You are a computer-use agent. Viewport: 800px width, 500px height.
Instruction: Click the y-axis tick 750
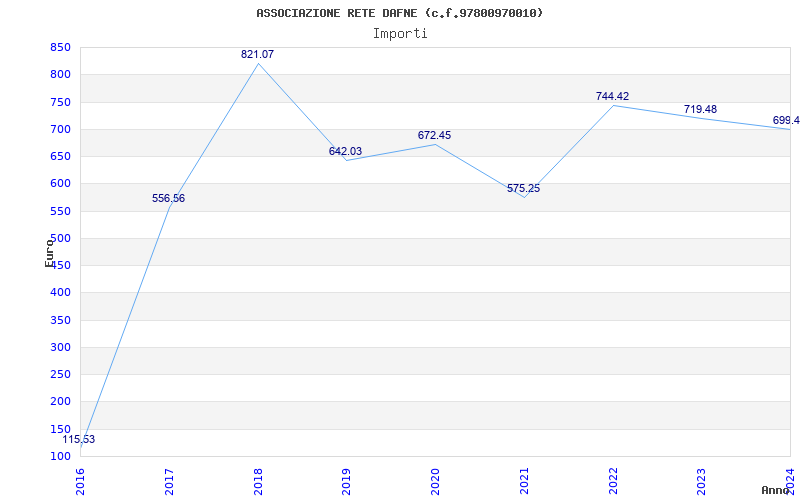[60, 103]
